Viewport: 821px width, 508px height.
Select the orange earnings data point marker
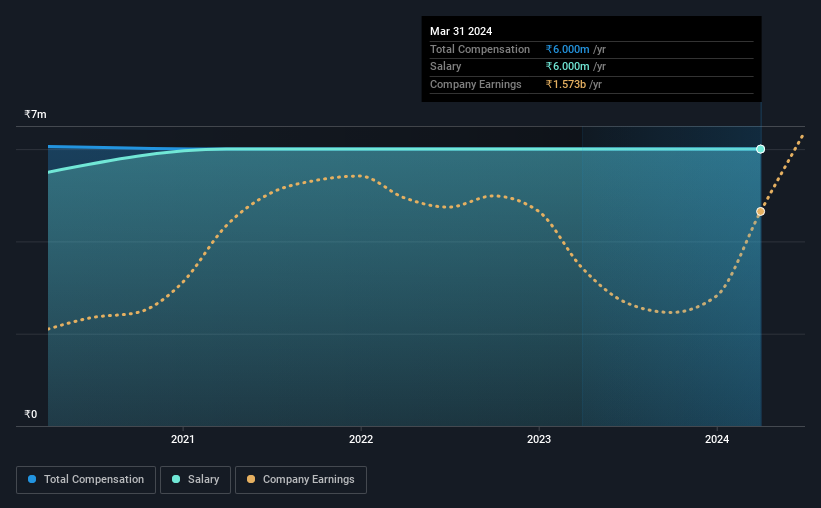click(760, 212)
